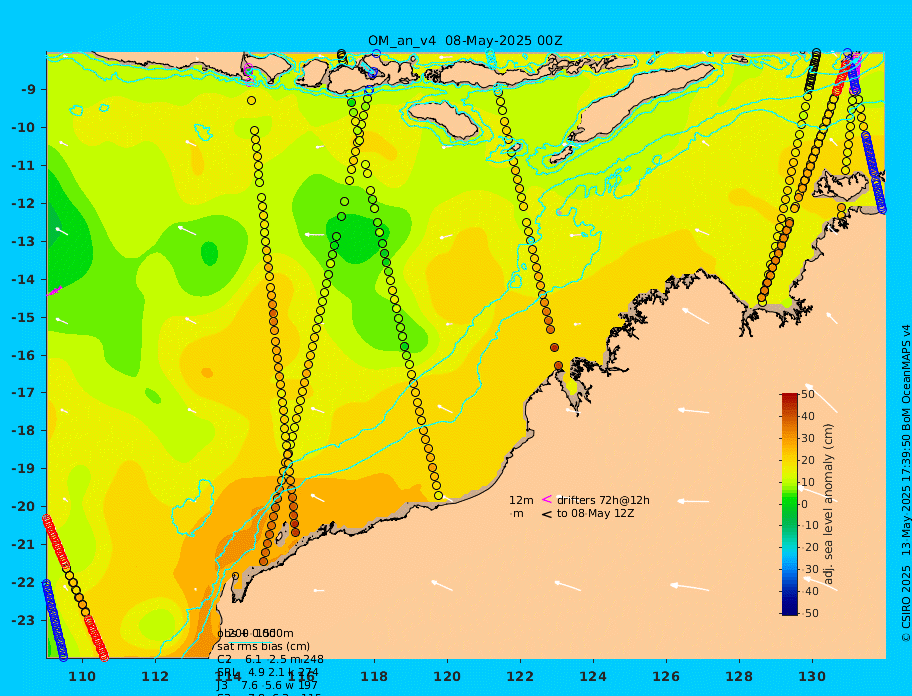Click the colorbar "-20" tick label
The image size is (912, 696).
tap(809, 548)
